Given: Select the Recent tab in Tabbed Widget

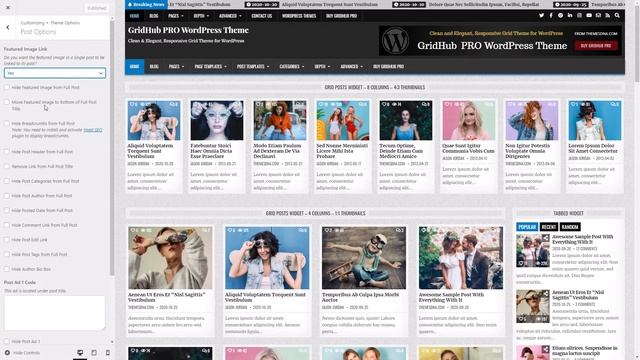Looking at the screenshot, I should click(x=549, y=227).
